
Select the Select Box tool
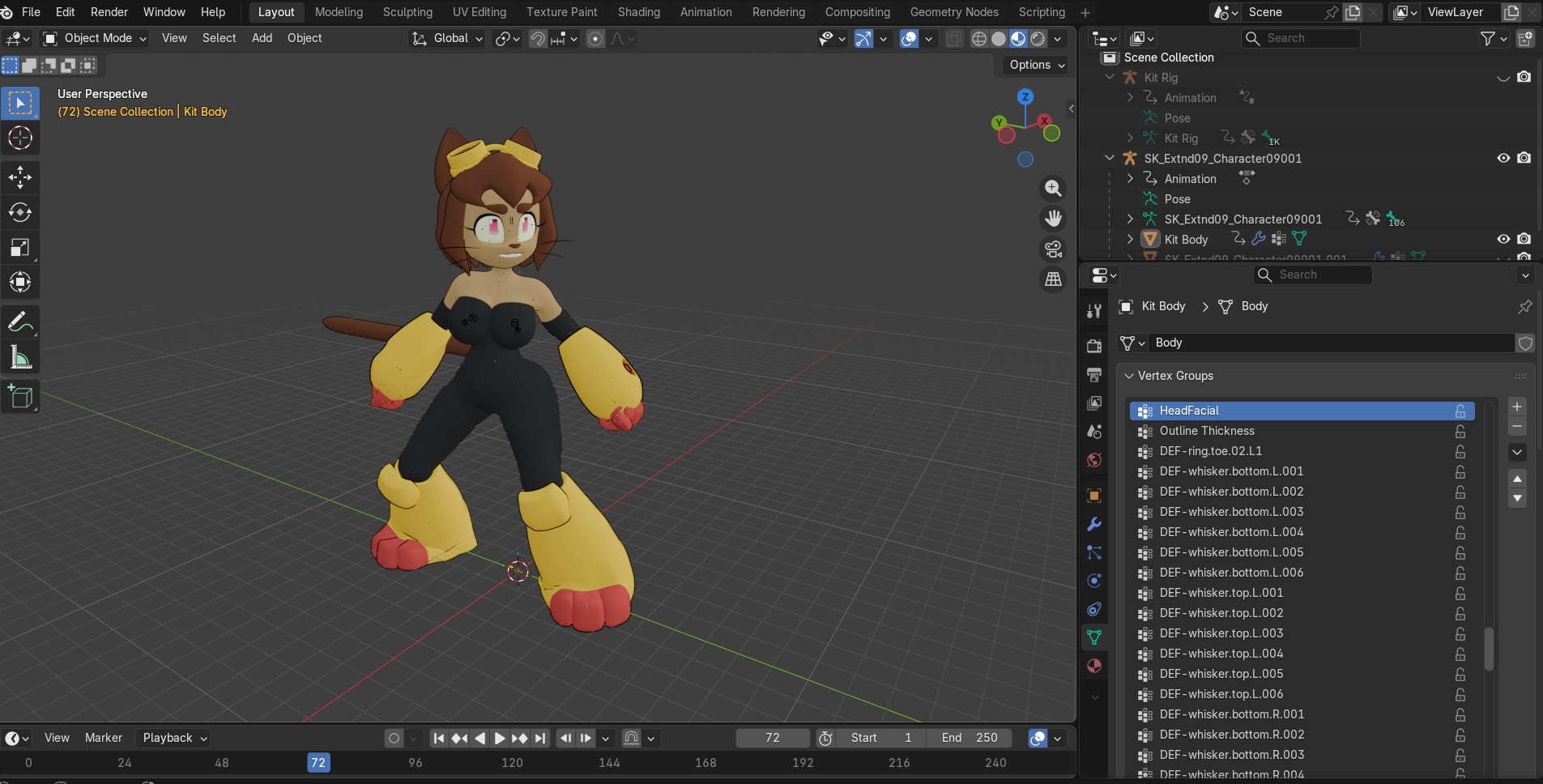pos(20,103)
